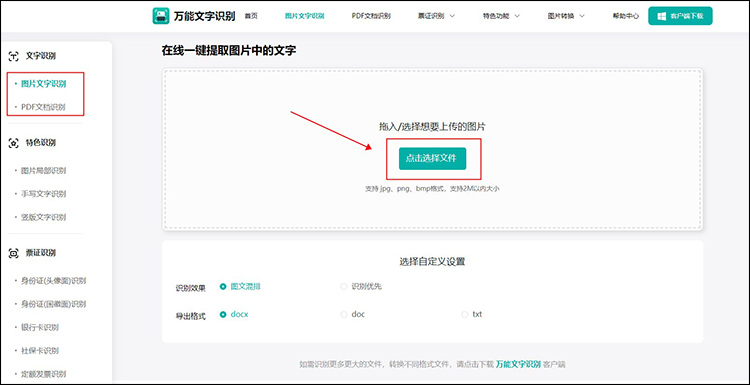Click the 选择自定义设置 heading

point(432,262)
